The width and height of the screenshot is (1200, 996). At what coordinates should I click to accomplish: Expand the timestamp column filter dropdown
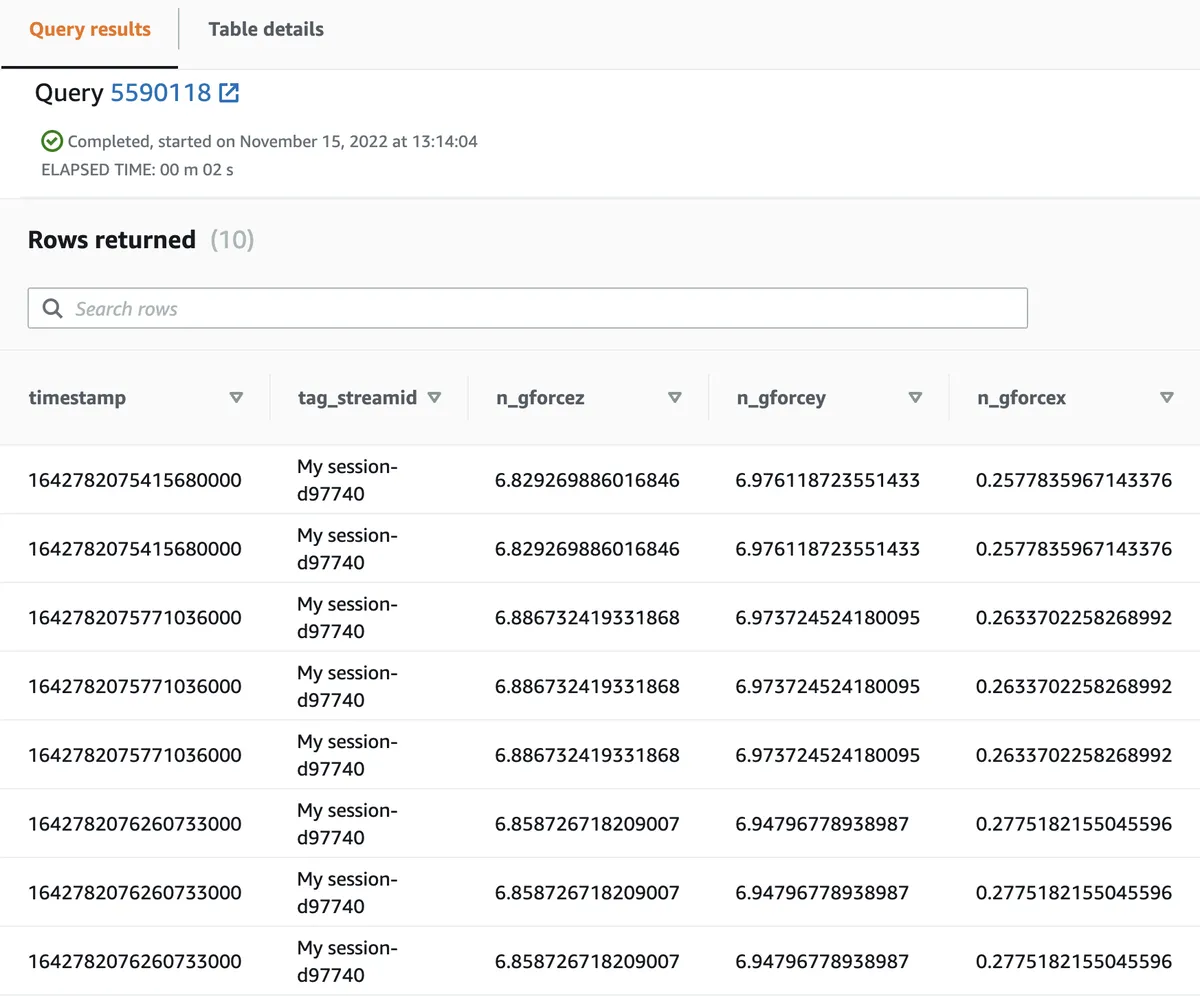tap(237, 397)
